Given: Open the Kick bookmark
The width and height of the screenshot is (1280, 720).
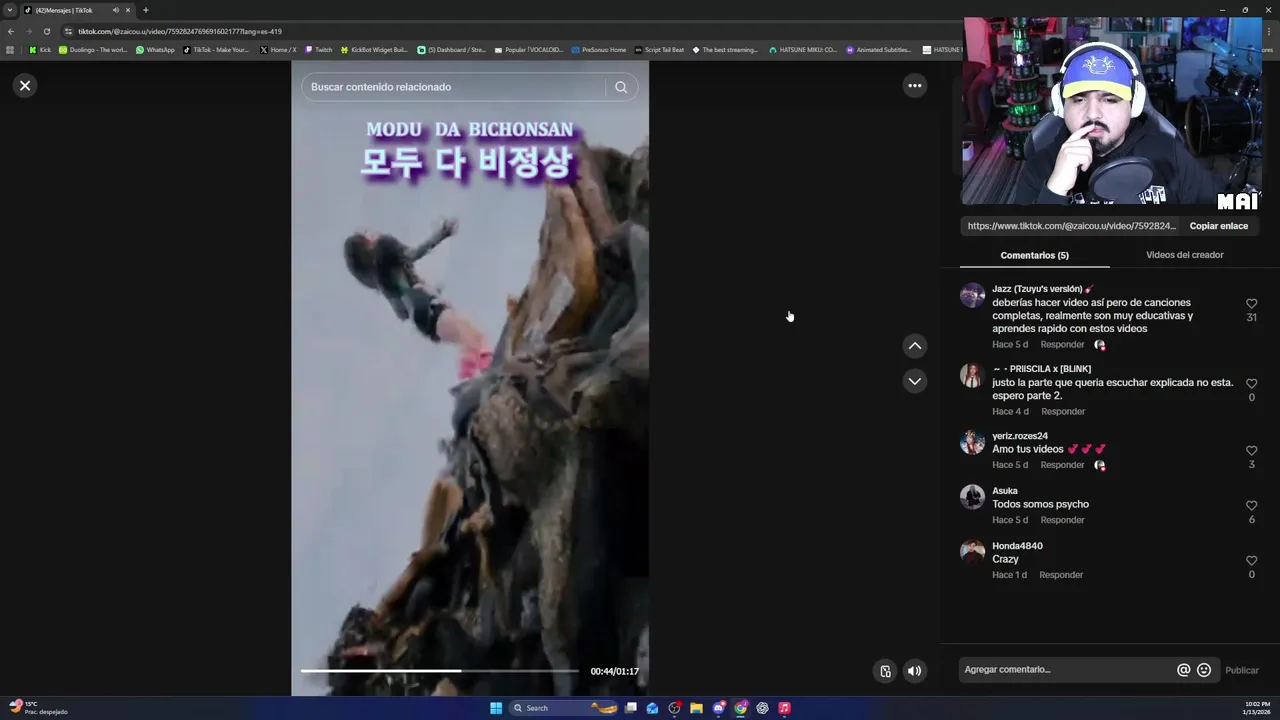Looking at the screenshot, I should click(x=40, y=49).
